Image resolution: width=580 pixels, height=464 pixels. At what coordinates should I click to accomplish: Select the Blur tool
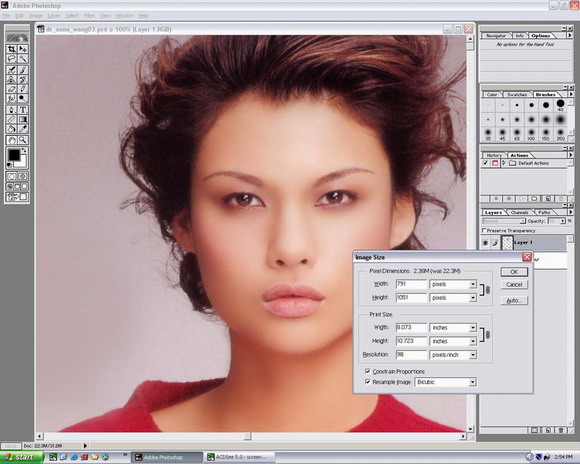11,98
